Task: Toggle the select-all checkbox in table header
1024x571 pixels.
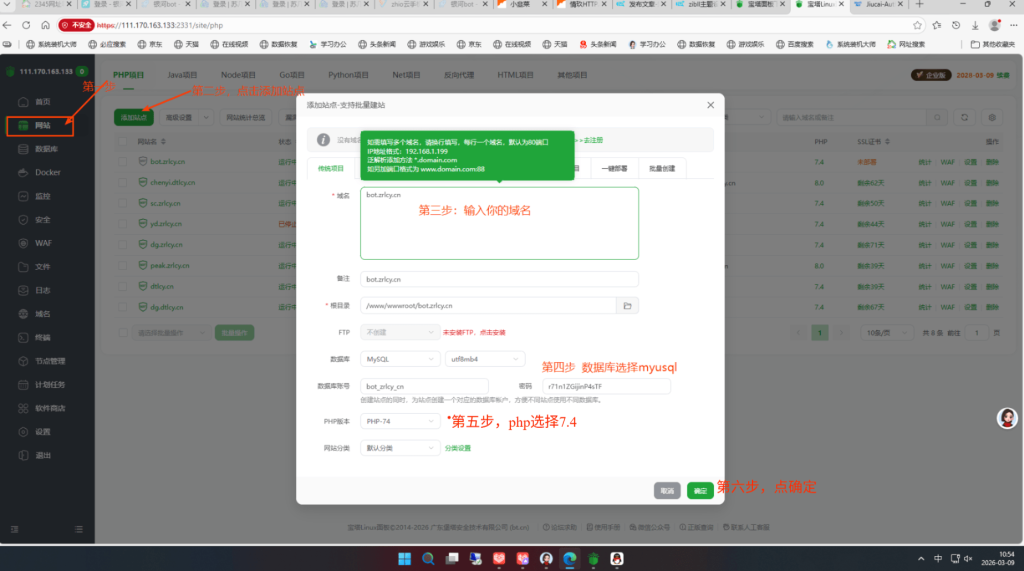Action: pyautogui.click(x=141, y=141)
